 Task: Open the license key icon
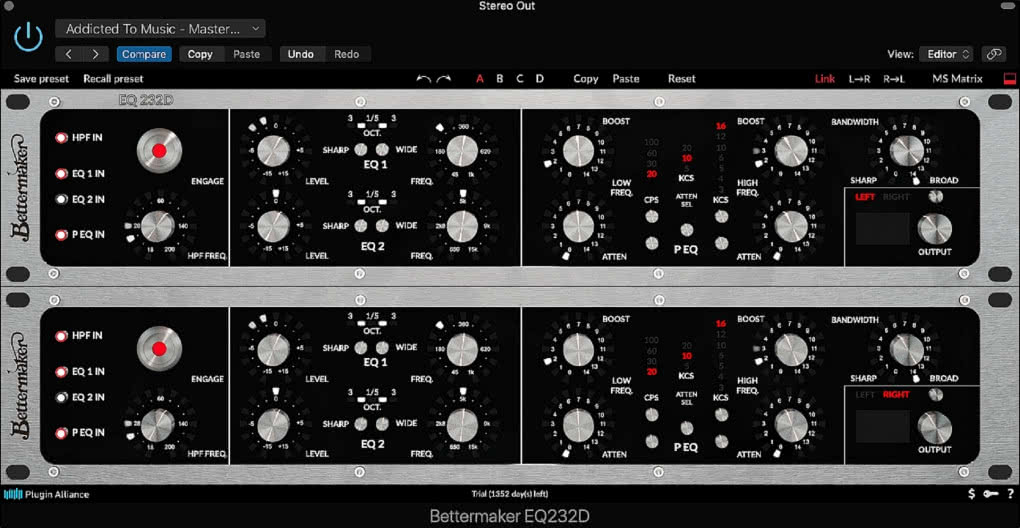[x=991, y=494]
